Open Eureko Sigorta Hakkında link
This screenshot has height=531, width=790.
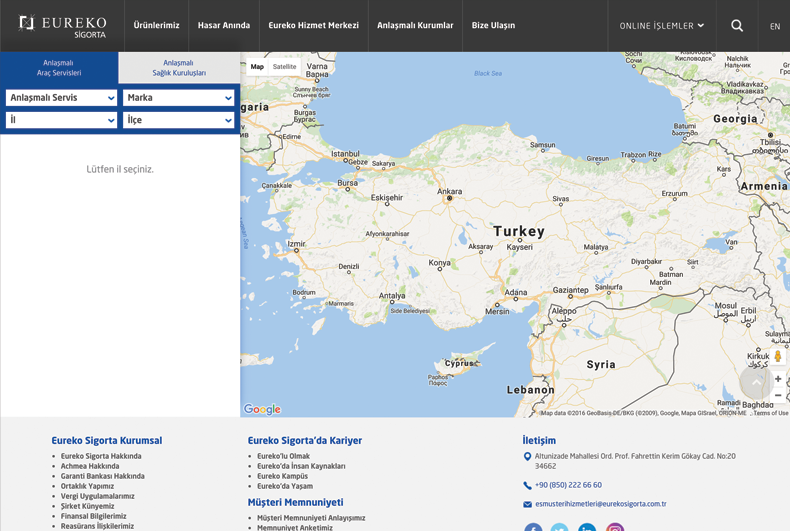(101, 456)
